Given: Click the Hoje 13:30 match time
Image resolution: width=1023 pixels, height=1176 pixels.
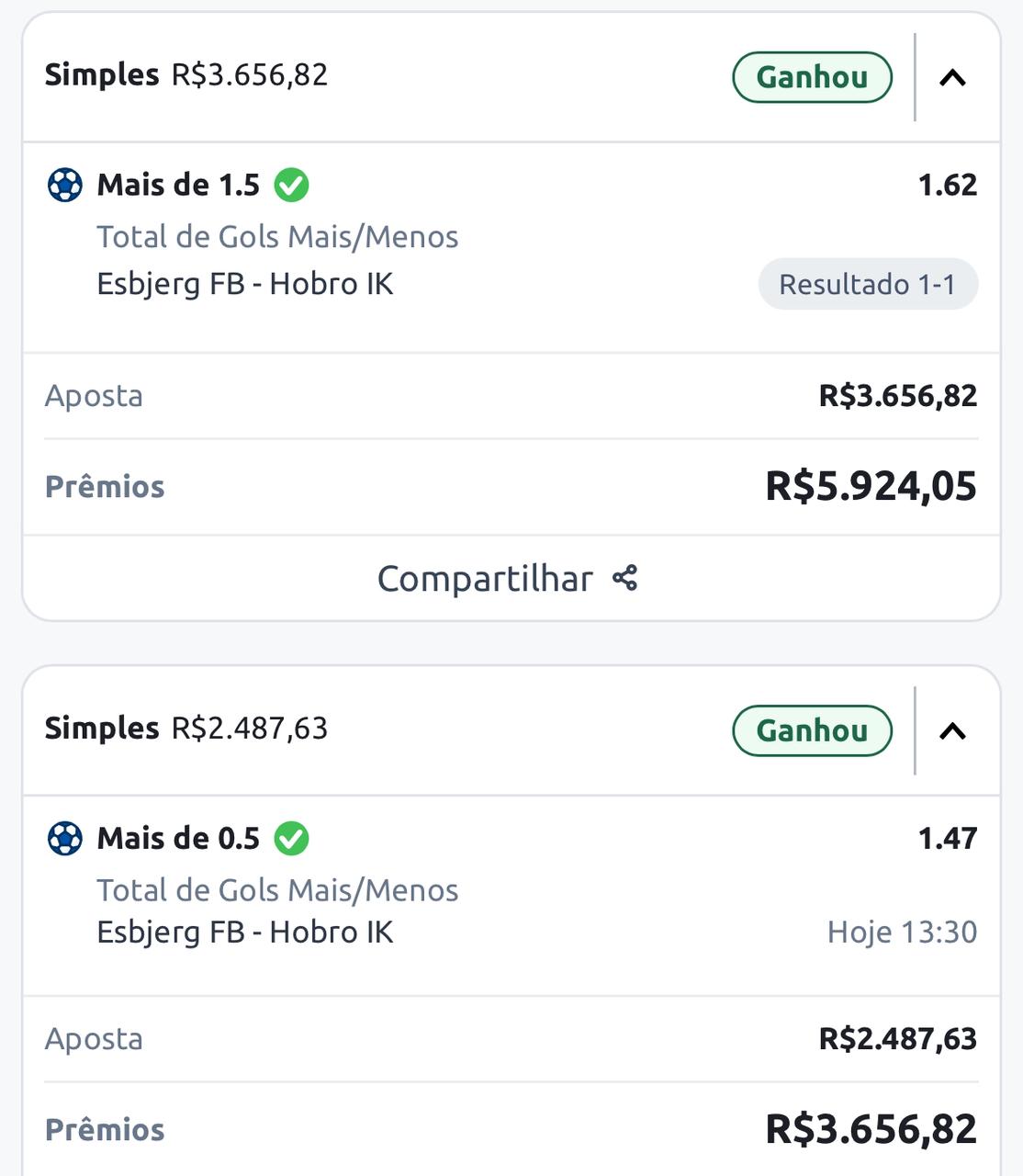Looking at the screenshot, I should click(x=902, y=933).
